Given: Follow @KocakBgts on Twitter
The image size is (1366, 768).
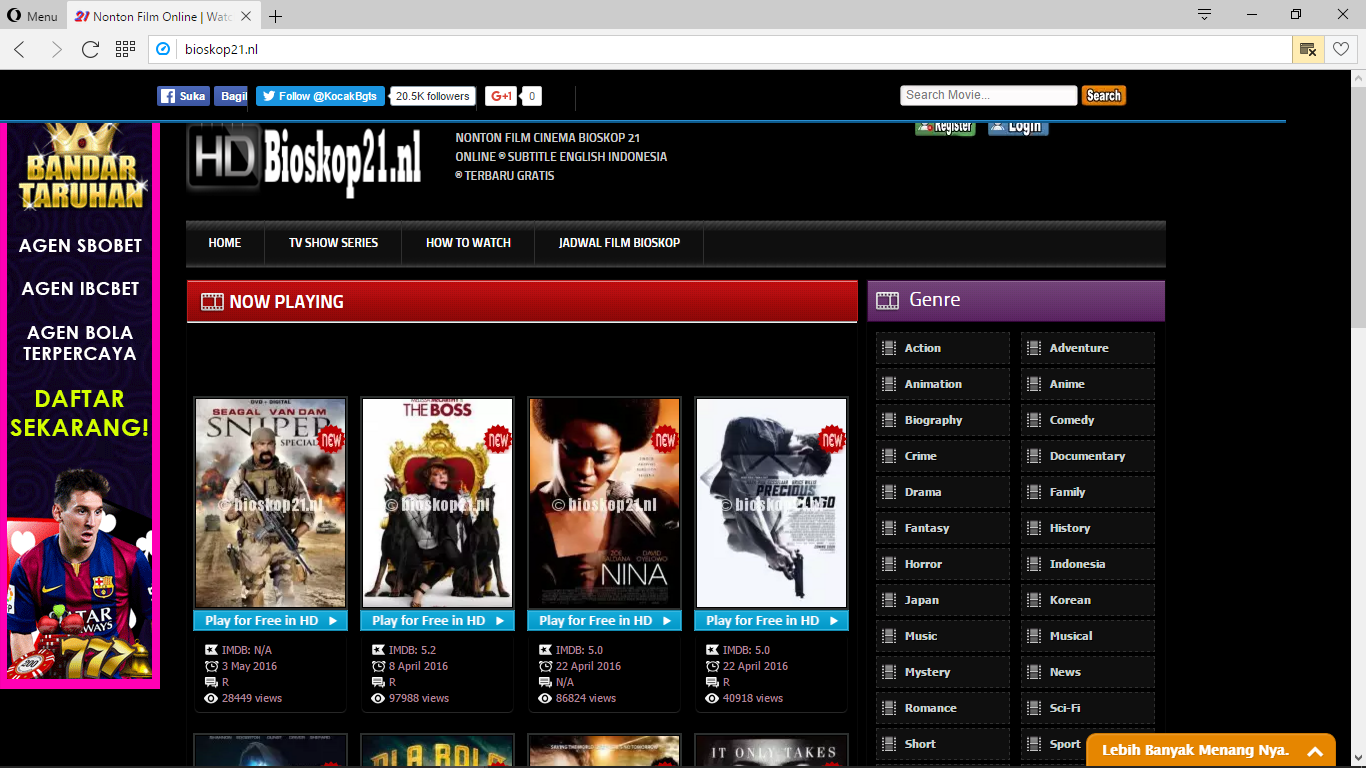Looking at the screenshot, I should (319, 96).
